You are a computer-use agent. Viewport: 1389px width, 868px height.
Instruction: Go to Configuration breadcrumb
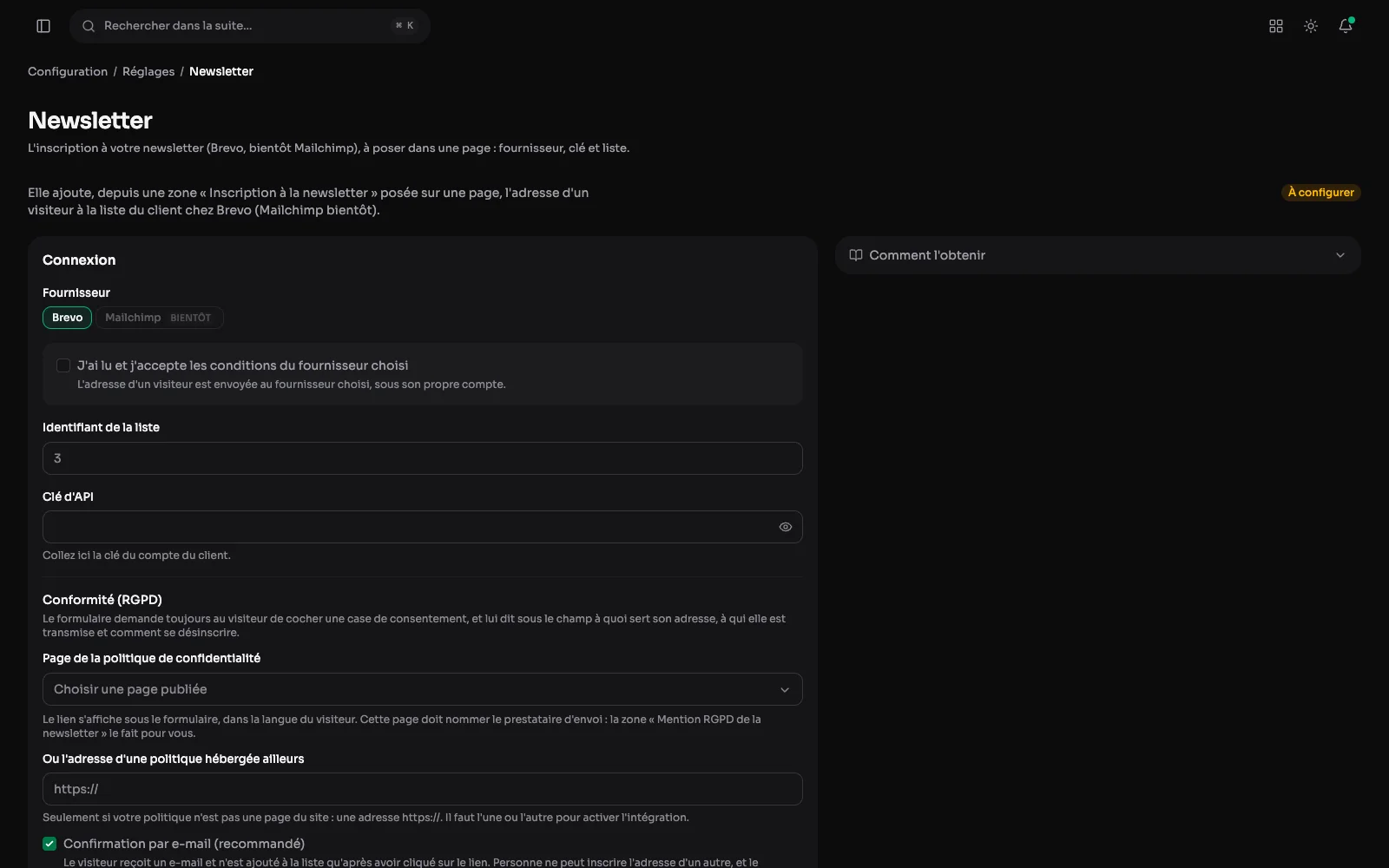tap(68, 71)
